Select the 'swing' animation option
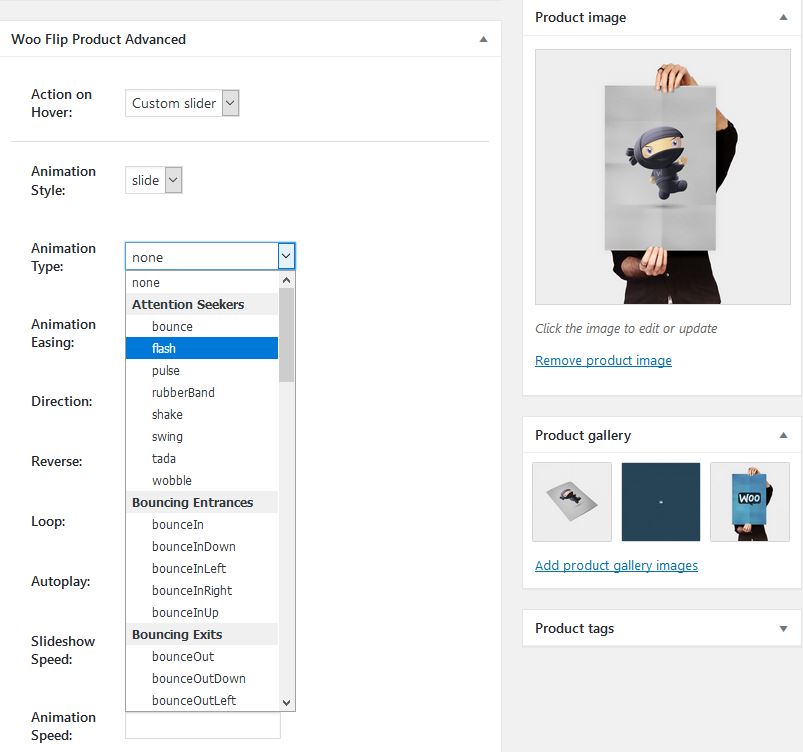Viewport: 803px width, 752px height. coord(202,436)
